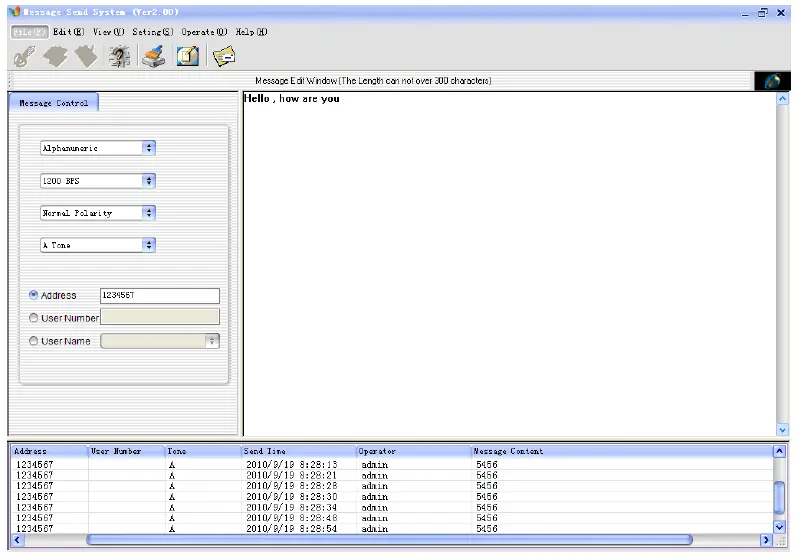Select the record sent at 2010/9/19 8:28:48
798x560 pixels.
[392, 518]
